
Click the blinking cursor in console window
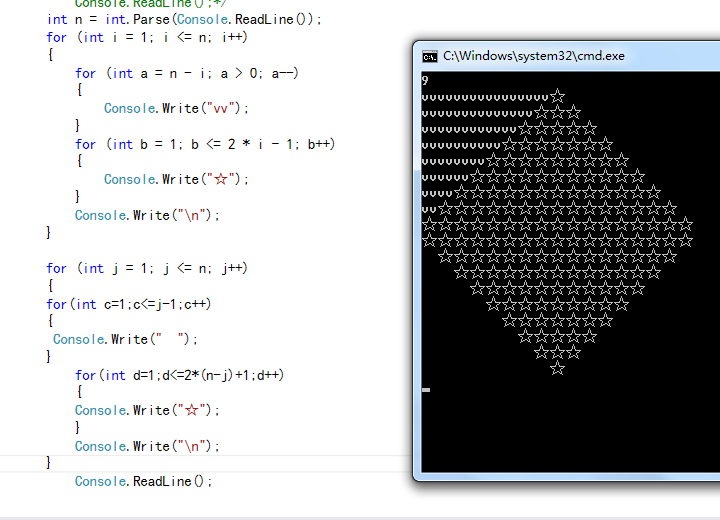(426, 390)
